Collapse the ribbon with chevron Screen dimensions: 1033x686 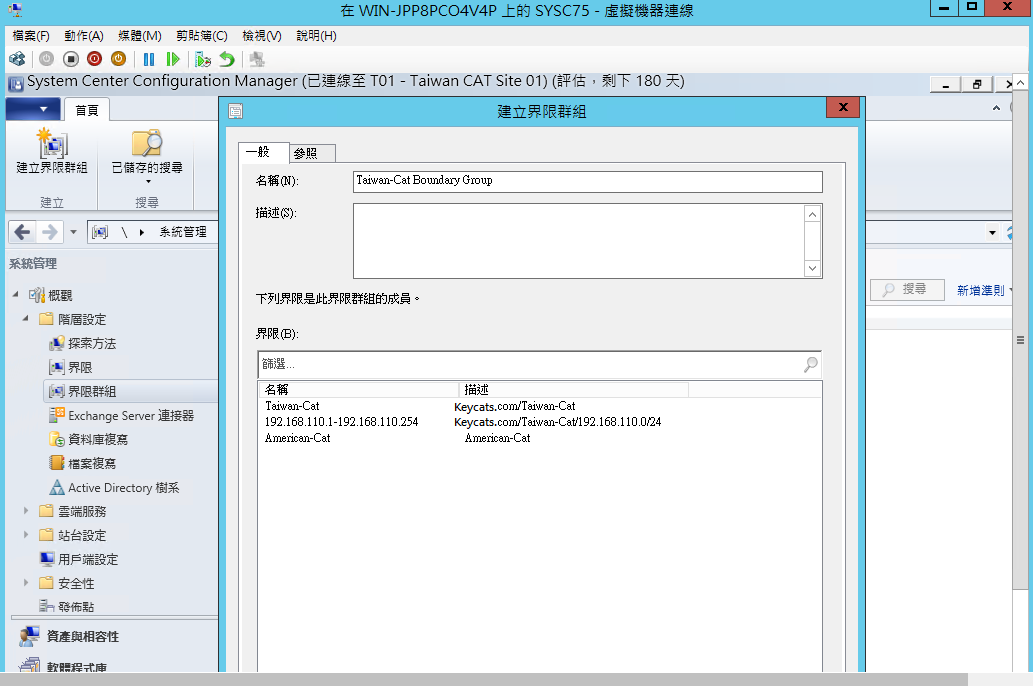[x=996, y=107]
